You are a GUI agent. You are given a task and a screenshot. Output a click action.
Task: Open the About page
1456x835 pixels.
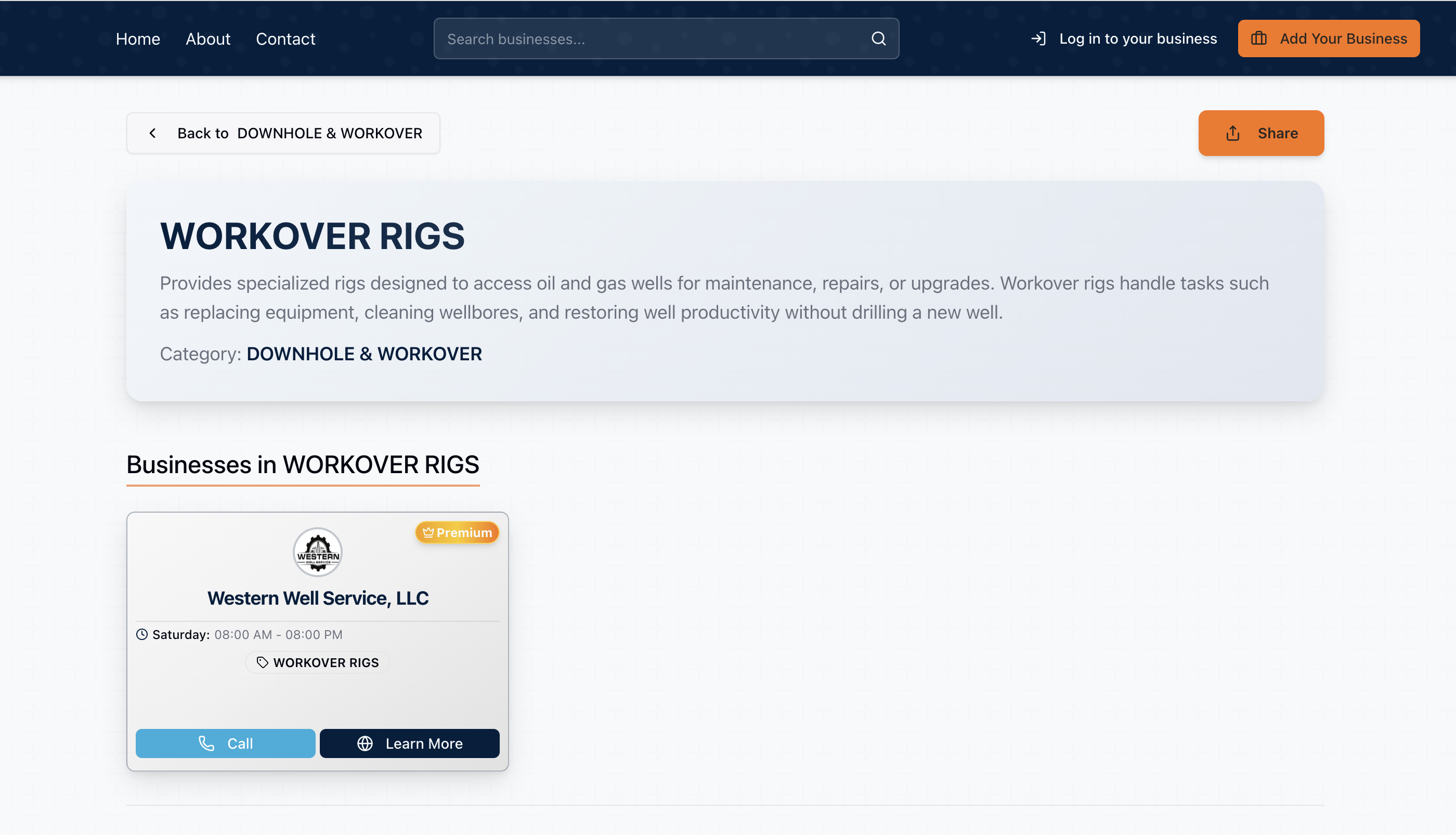(207, 38)
